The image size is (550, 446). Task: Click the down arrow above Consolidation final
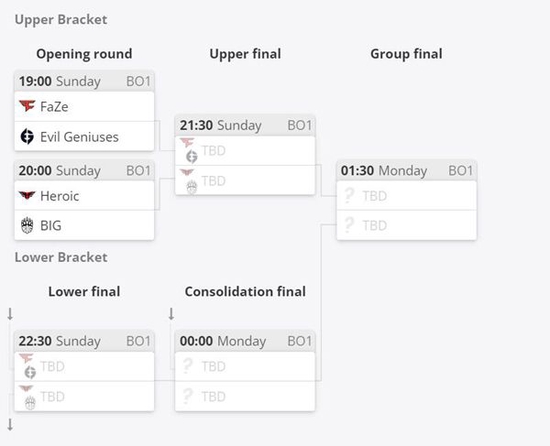pyautogui.click(x=171, y=314)
